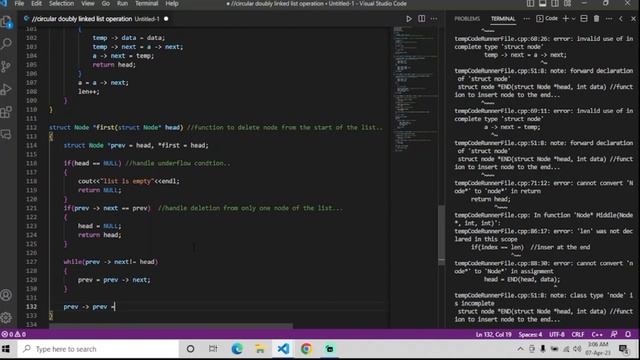Open the Remote Explorer activity bar icon
The height and width of the screenshot is (360, 640).
pos(7,134)
